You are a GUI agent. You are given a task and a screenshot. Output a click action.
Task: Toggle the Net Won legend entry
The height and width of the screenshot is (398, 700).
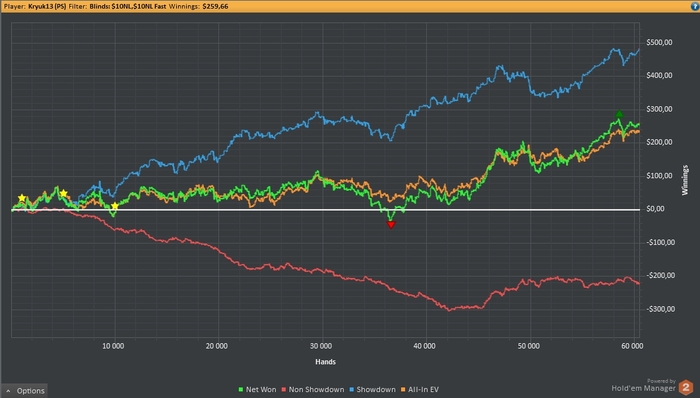257,390
